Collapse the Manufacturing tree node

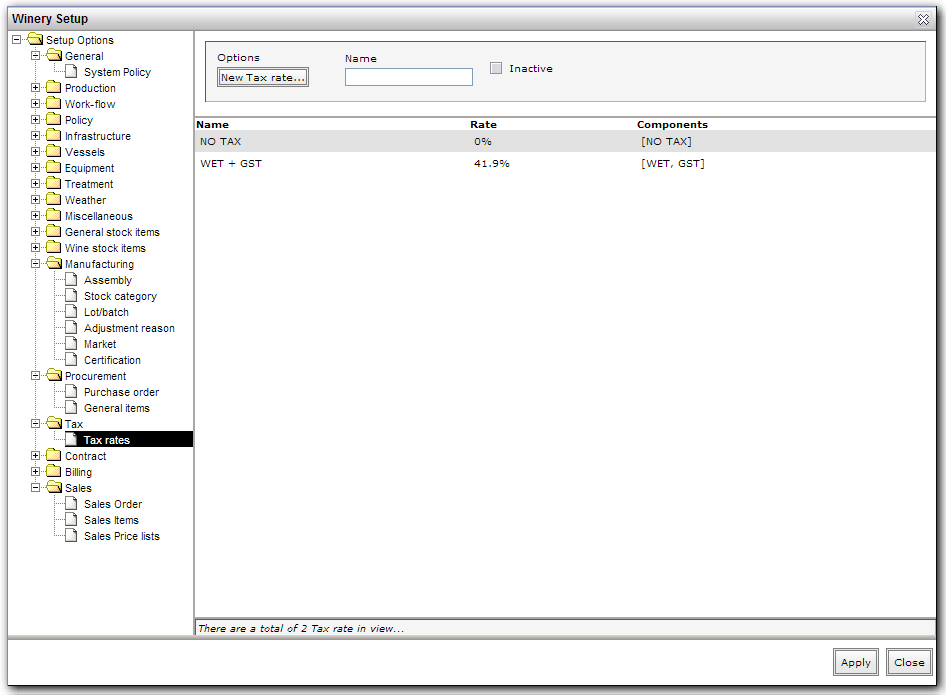tap(36, 264)
